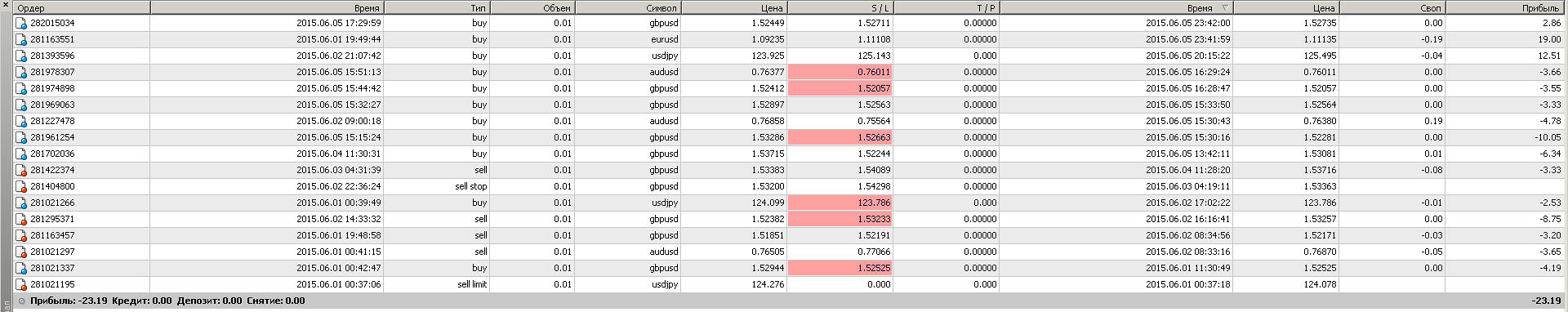Image resolution: width=1568 pixels, height=312 pixels.
Task: Click the Своп column header
Action: tap(1393, 8)
